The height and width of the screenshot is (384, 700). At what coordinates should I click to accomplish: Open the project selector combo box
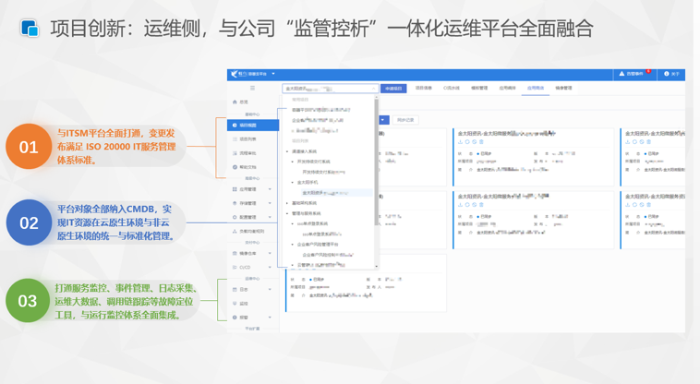coord(330,88)
